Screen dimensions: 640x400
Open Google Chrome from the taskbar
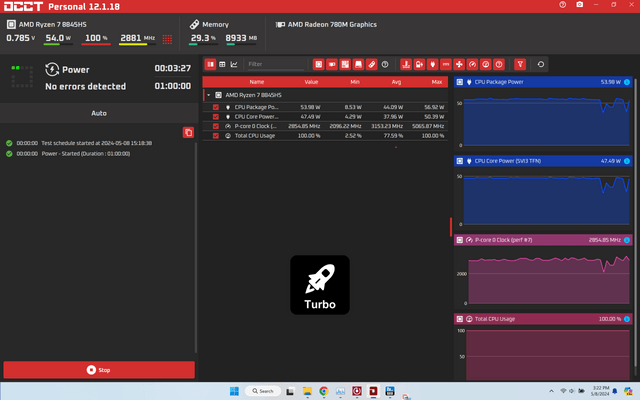(324, 391)
